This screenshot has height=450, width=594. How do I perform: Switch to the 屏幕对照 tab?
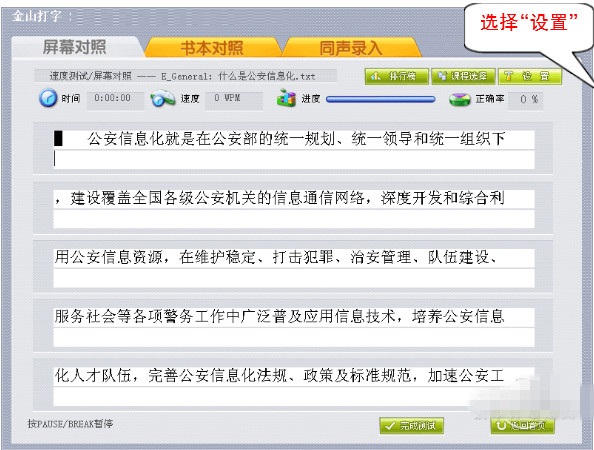click(x=75, y=47)
